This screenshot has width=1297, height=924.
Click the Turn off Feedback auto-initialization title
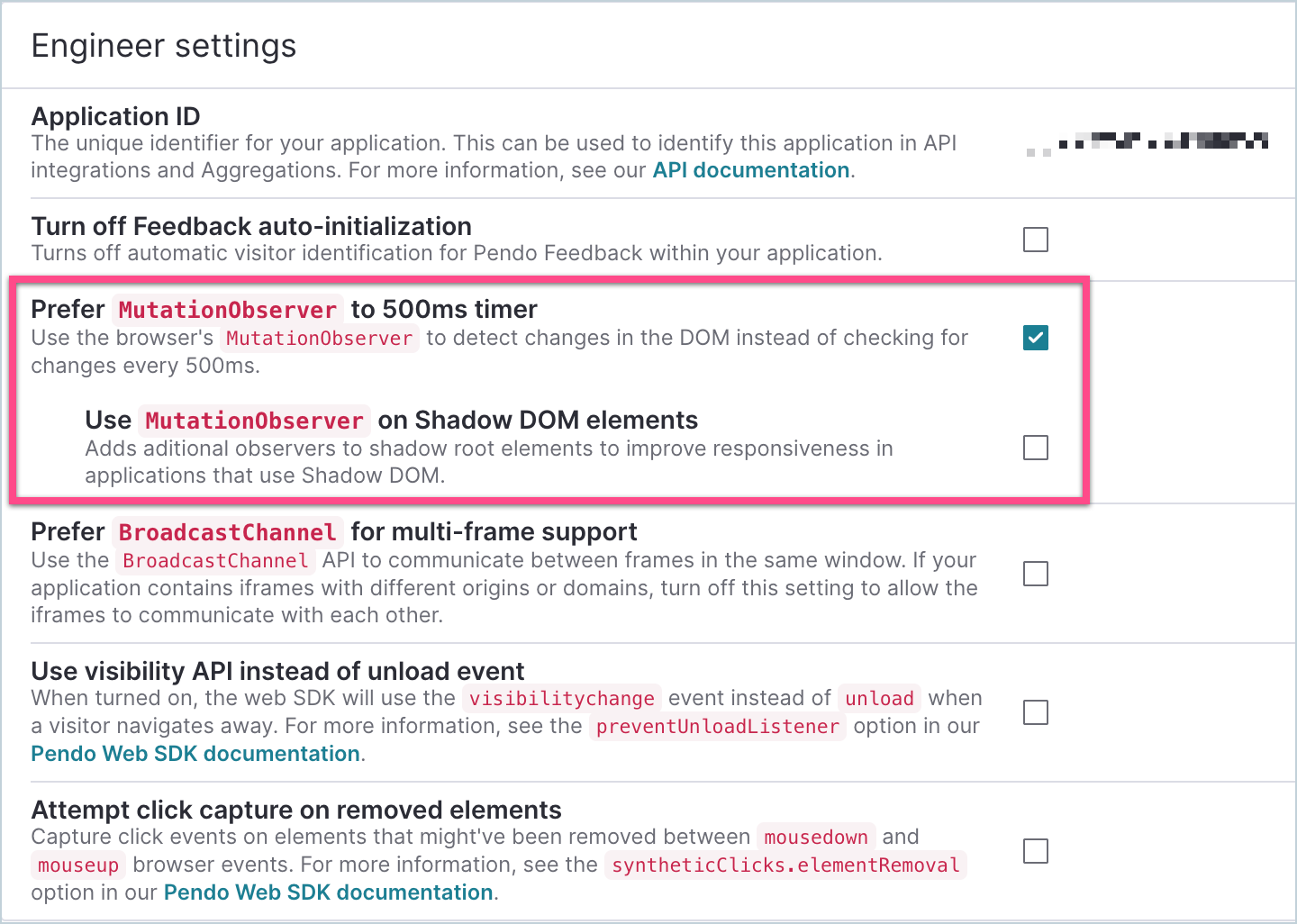[251, 226]
